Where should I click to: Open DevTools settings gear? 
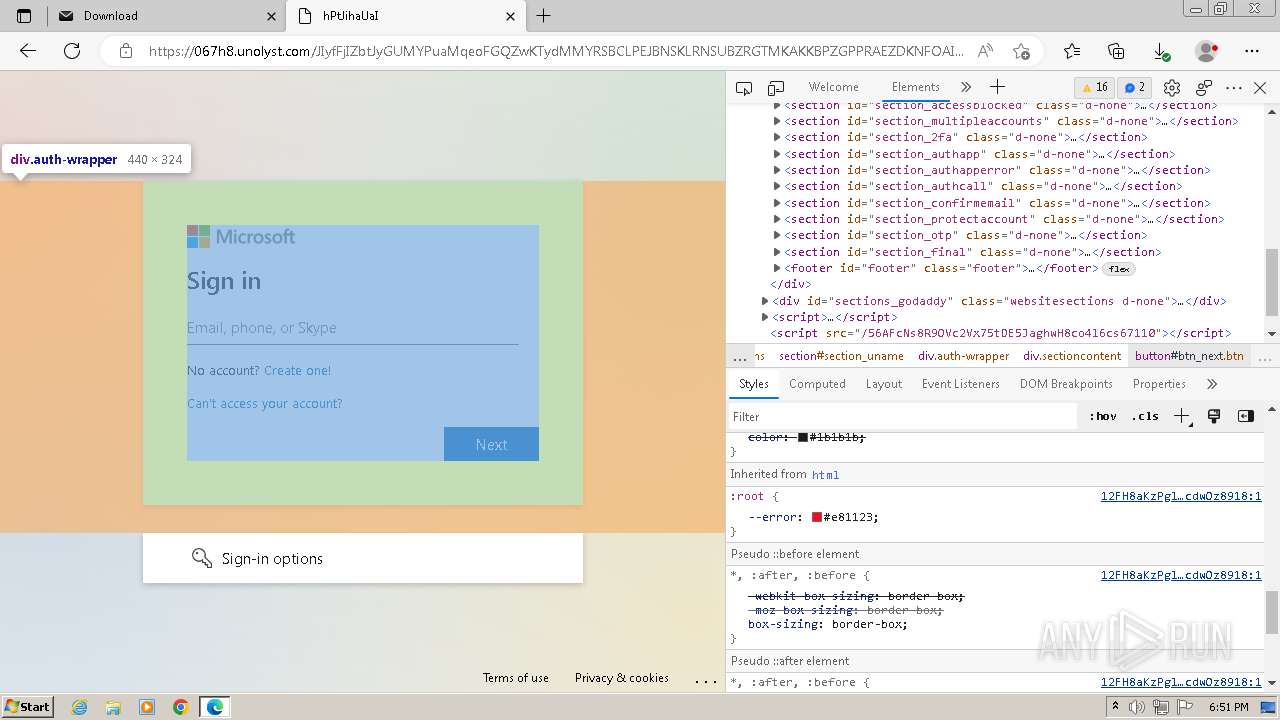coord(1172,88)
